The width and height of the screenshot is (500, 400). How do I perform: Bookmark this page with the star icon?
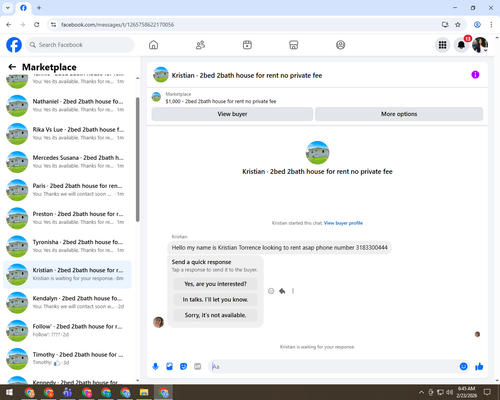point(458,25)
